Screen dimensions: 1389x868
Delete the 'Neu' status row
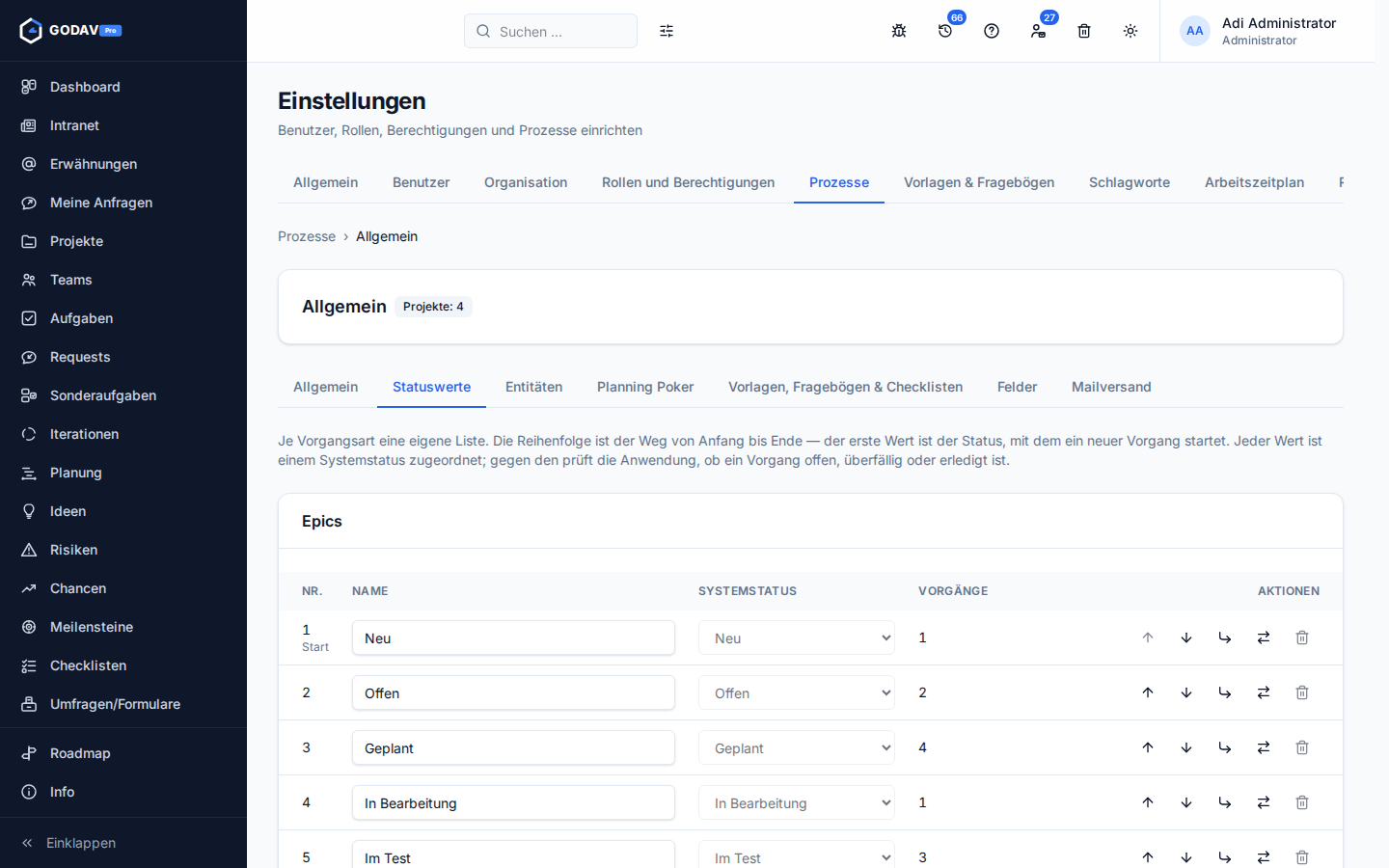(1302, 637)
